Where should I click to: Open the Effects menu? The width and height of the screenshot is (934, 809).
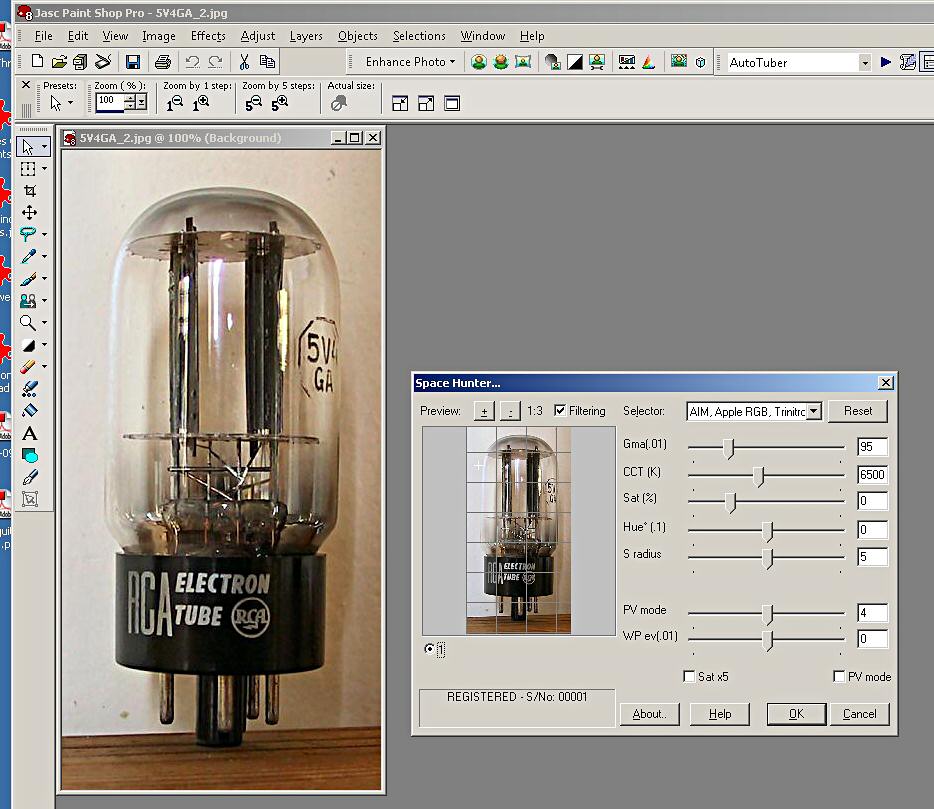pos(208,36)
